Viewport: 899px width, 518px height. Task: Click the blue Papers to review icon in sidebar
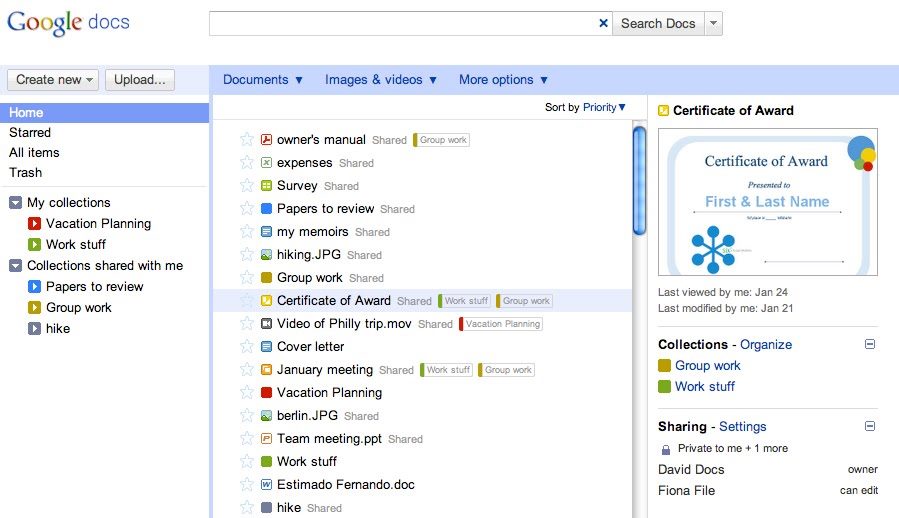(x=34, y=286)
